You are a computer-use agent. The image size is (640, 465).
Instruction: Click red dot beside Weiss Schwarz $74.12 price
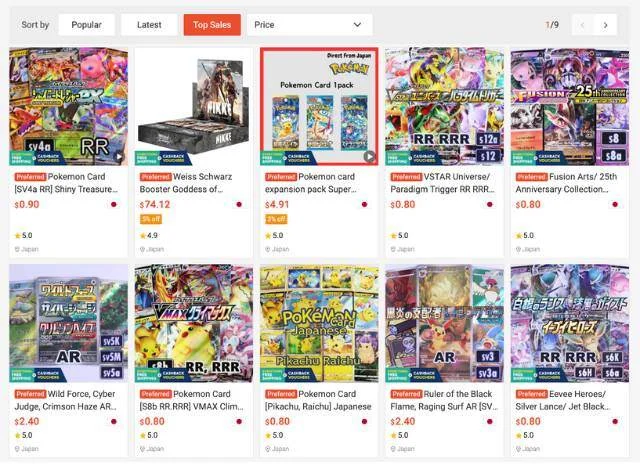(239, 204)
